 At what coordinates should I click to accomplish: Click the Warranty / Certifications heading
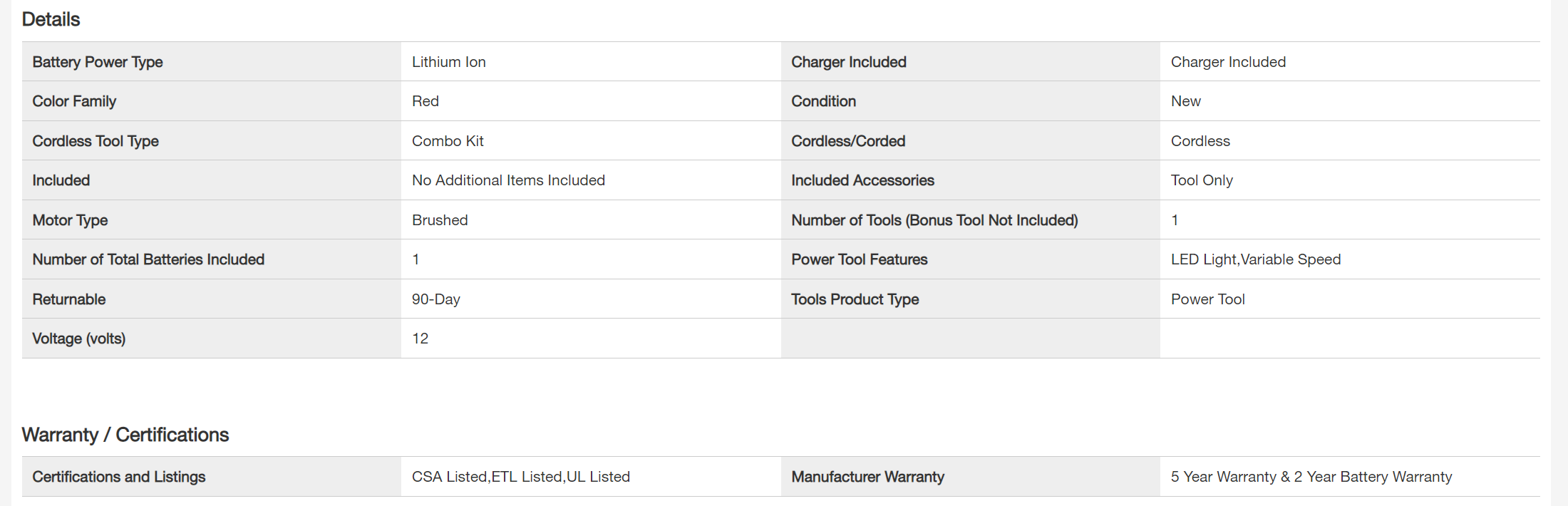(x=125, y=435)
